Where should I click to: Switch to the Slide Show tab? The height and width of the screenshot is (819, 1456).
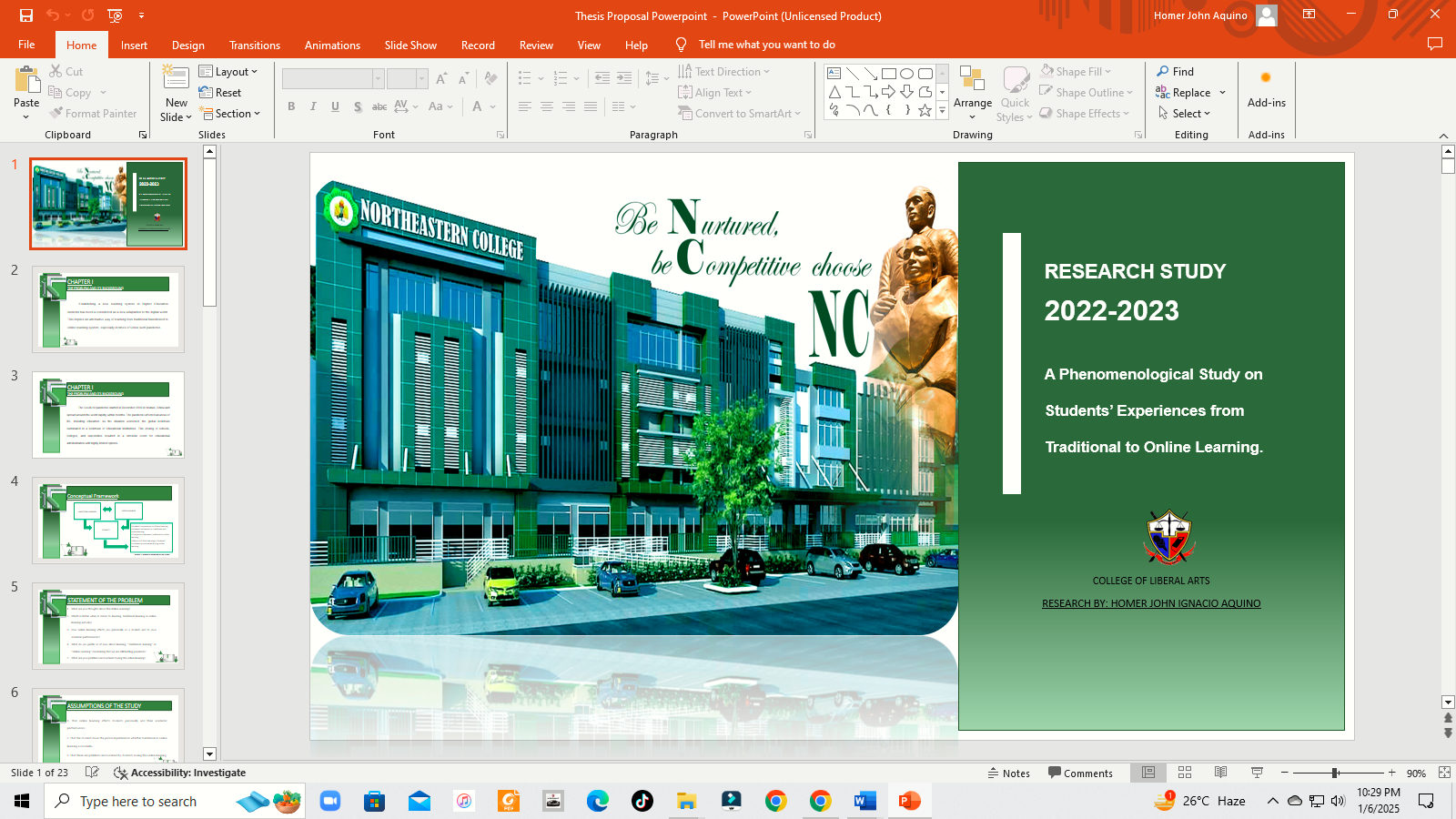coord(410,45)
